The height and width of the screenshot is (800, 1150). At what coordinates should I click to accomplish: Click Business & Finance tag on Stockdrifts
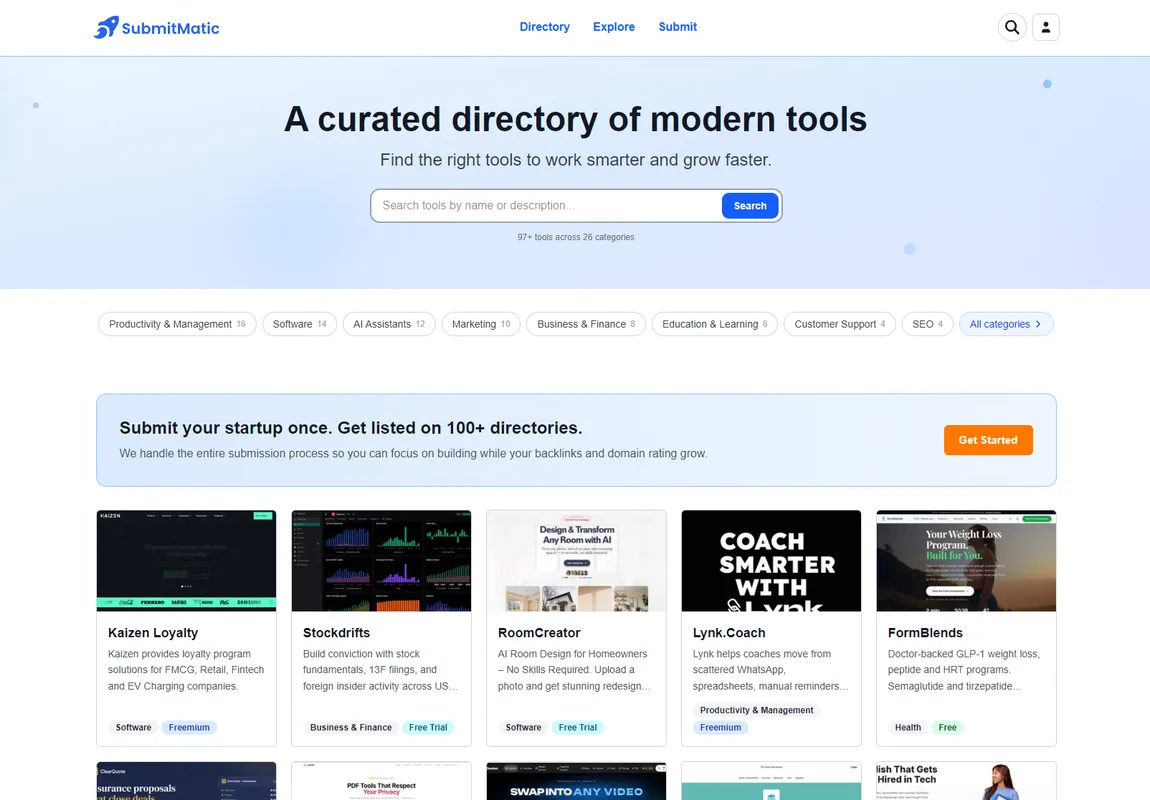tap(351, 727)
